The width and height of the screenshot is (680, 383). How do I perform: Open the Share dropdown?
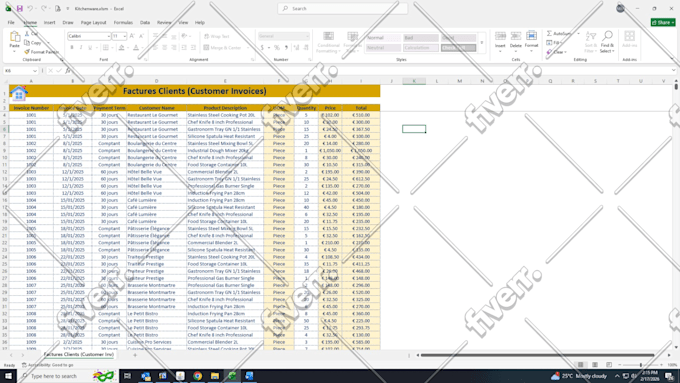[x=663, y=22]
